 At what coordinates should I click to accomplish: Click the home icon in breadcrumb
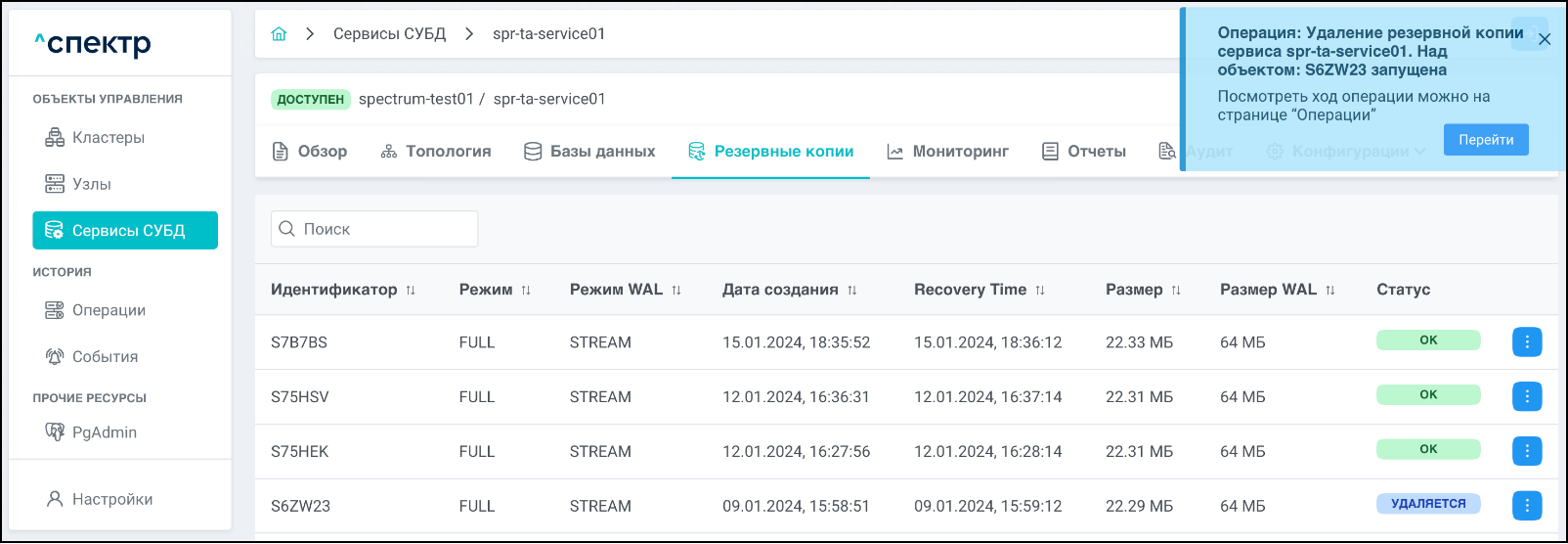click(x=279, y=34)
